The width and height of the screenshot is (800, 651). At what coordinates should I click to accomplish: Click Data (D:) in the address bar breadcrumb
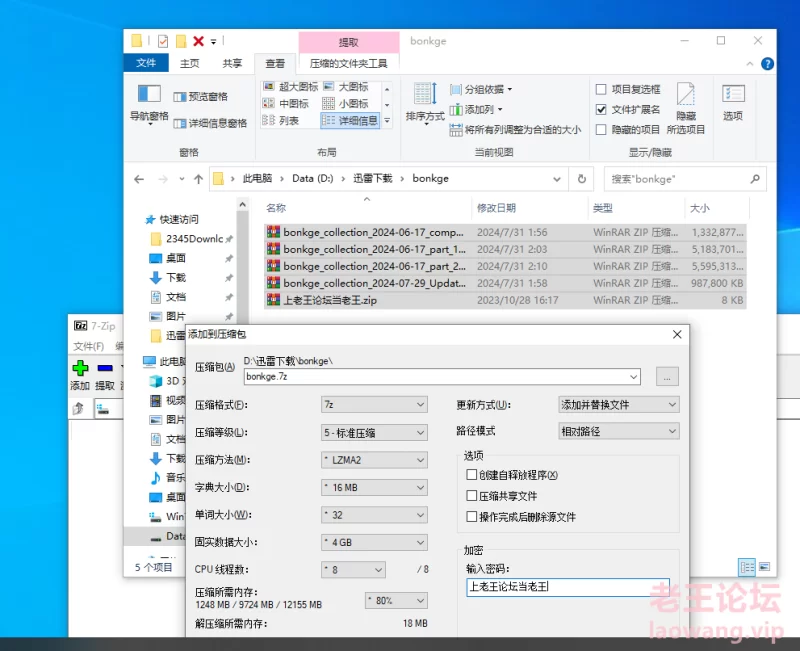tap(312, 179)
